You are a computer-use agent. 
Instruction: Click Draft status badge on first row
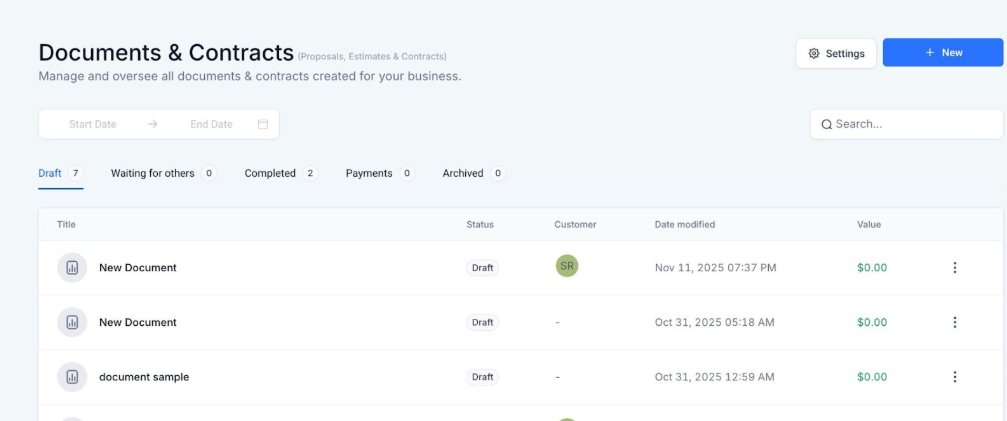click(483, 268)
